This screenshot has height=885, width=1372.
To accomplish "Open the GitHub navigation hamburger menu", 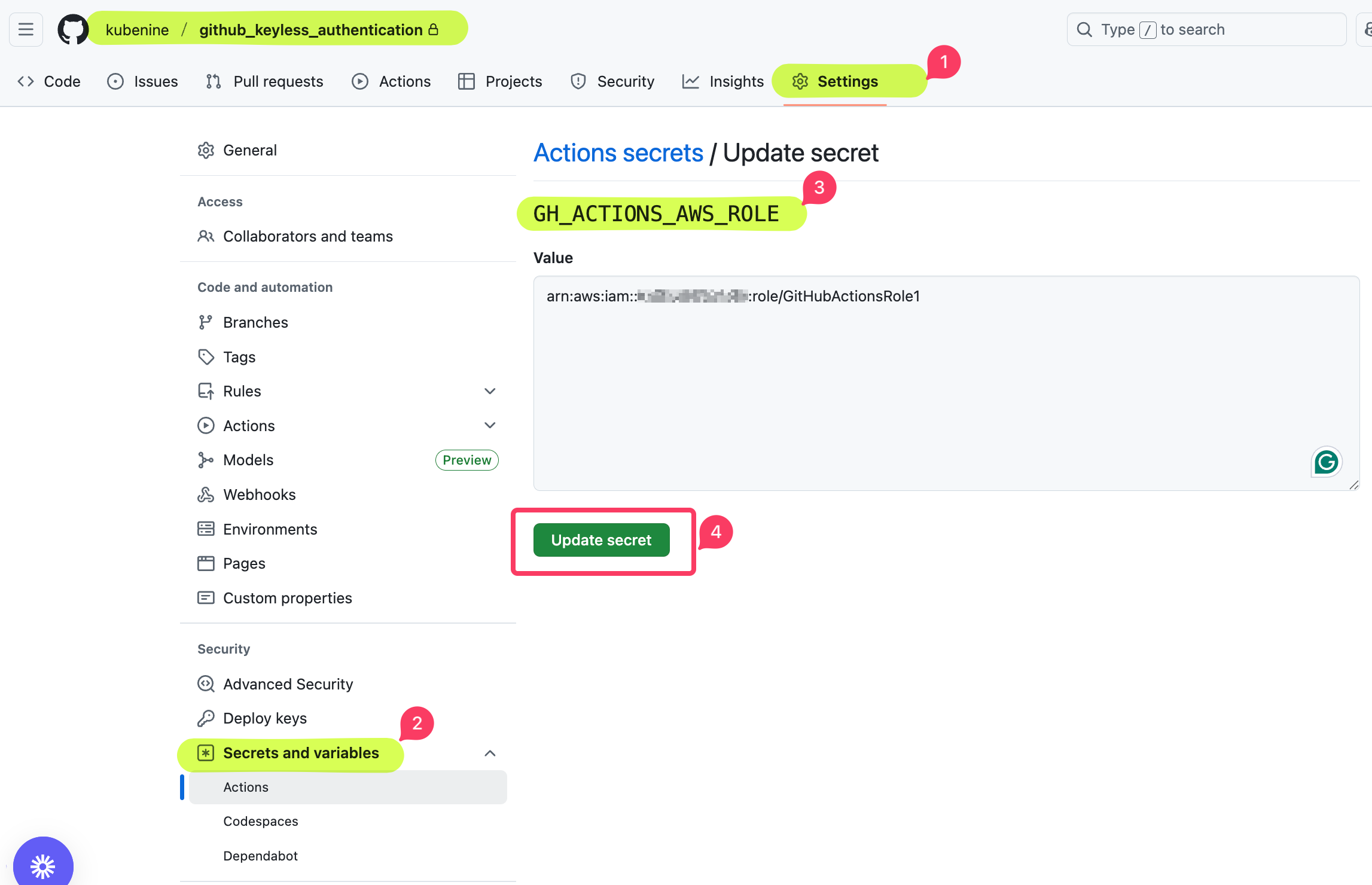I will pyautogui.click(x=26, y=29).
